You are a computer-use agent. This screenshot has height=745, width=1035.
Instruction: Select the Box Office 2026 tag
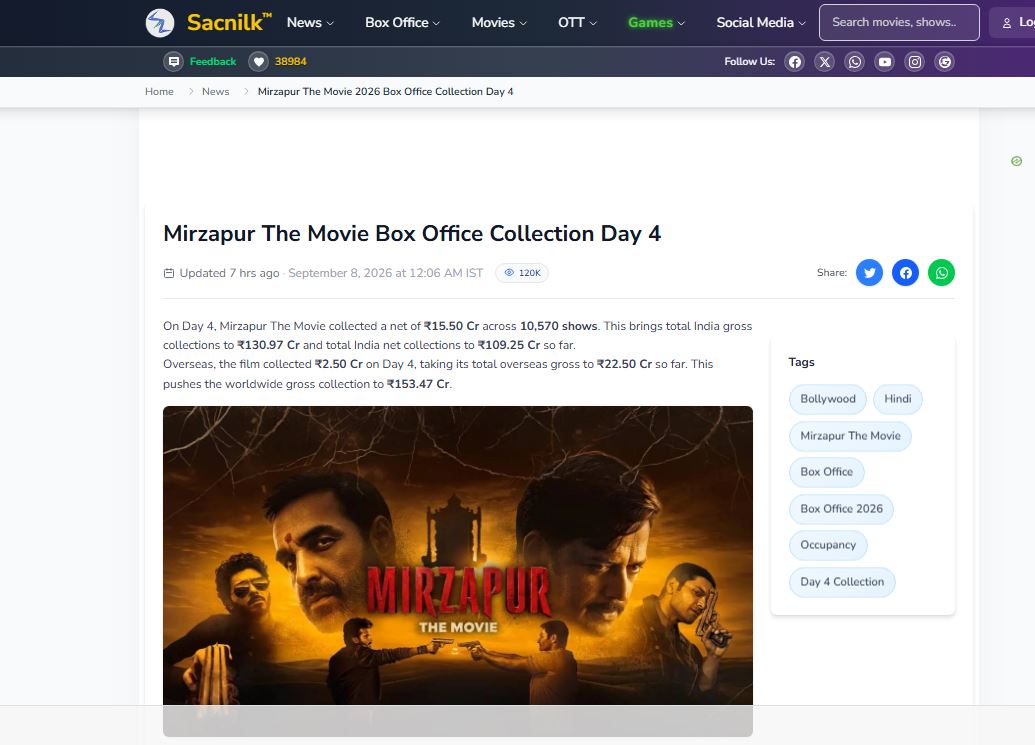click(842, 509)
